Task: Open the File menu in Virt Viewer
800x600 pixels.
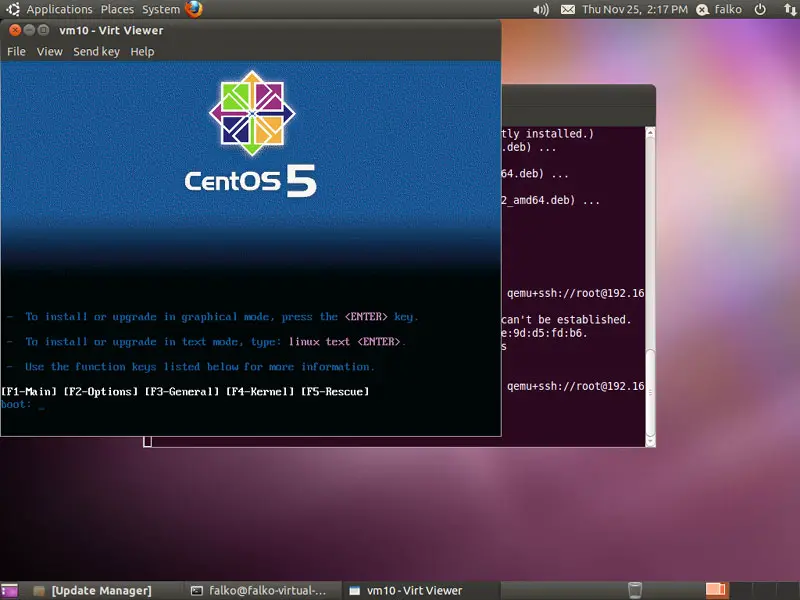Action: tap(17, 51)
